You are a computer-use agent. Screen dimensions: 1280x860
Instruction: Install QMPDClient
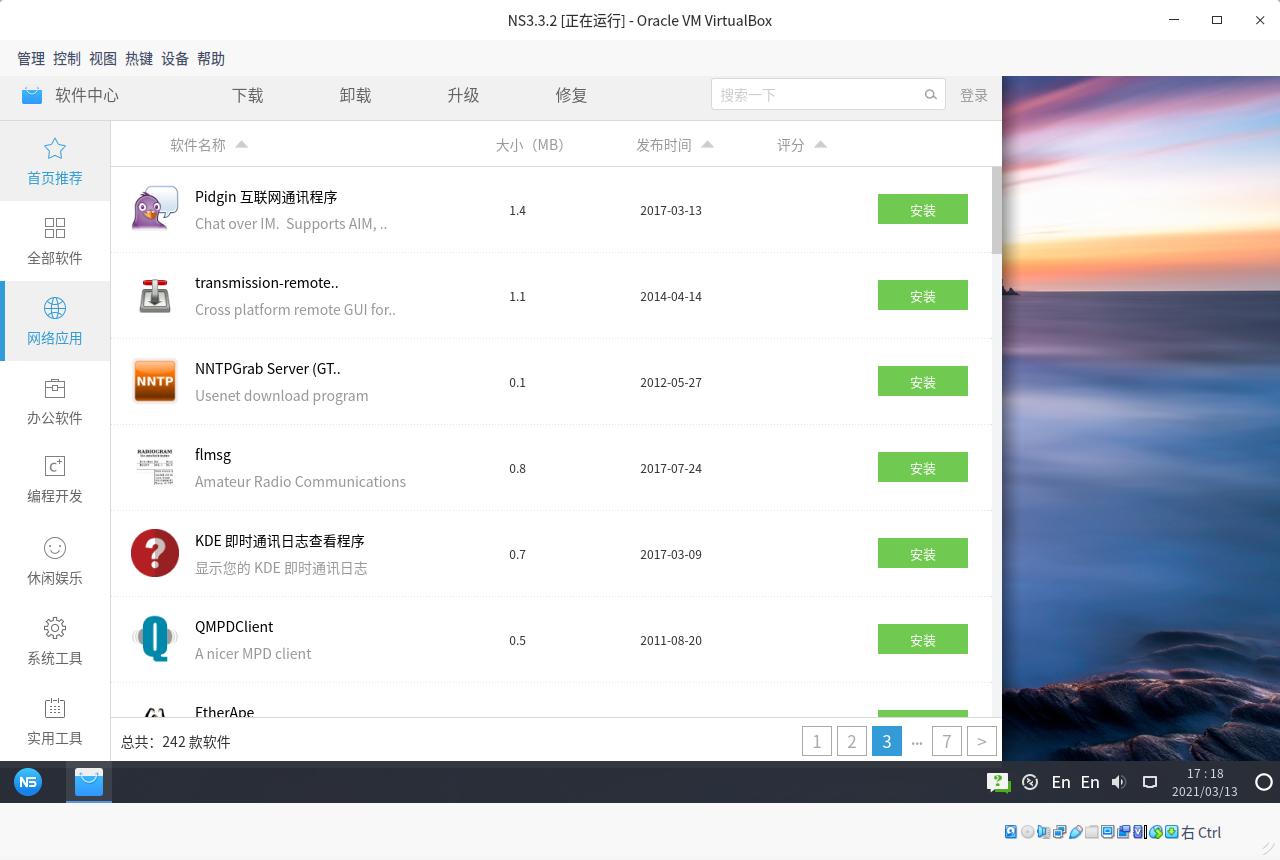(923, 639)
